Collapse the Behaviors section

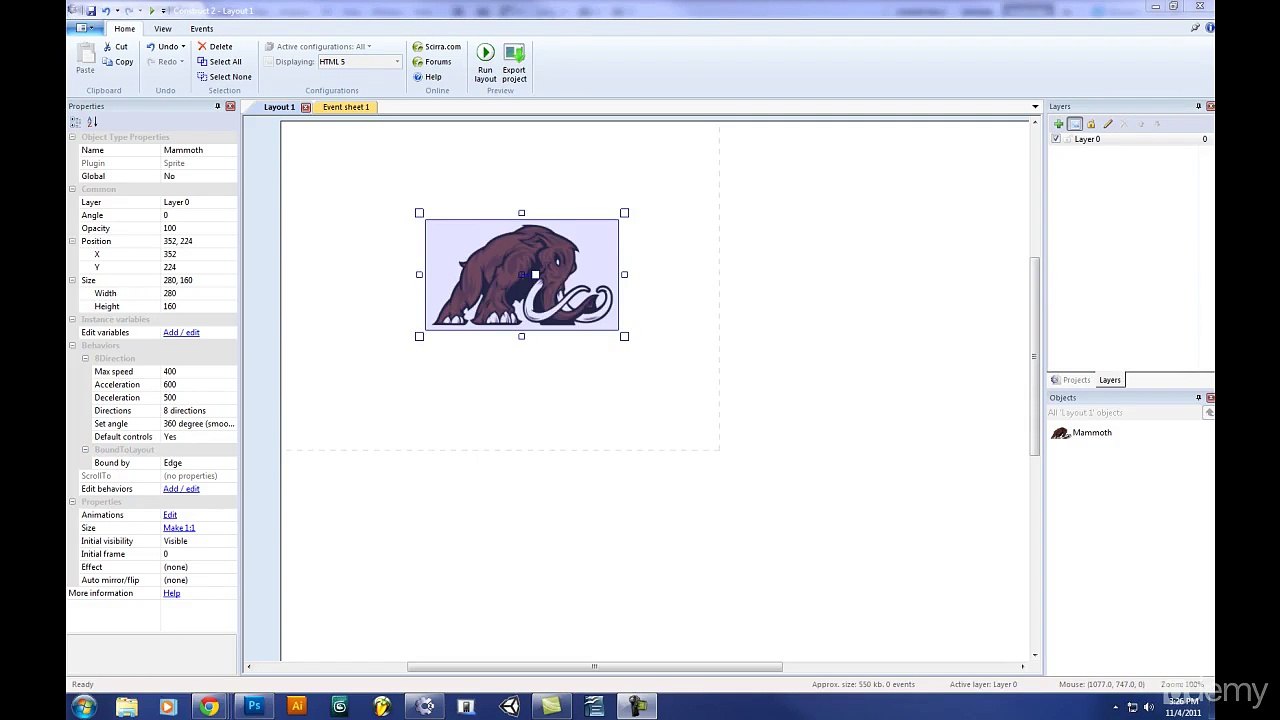(x=72, y=345)
